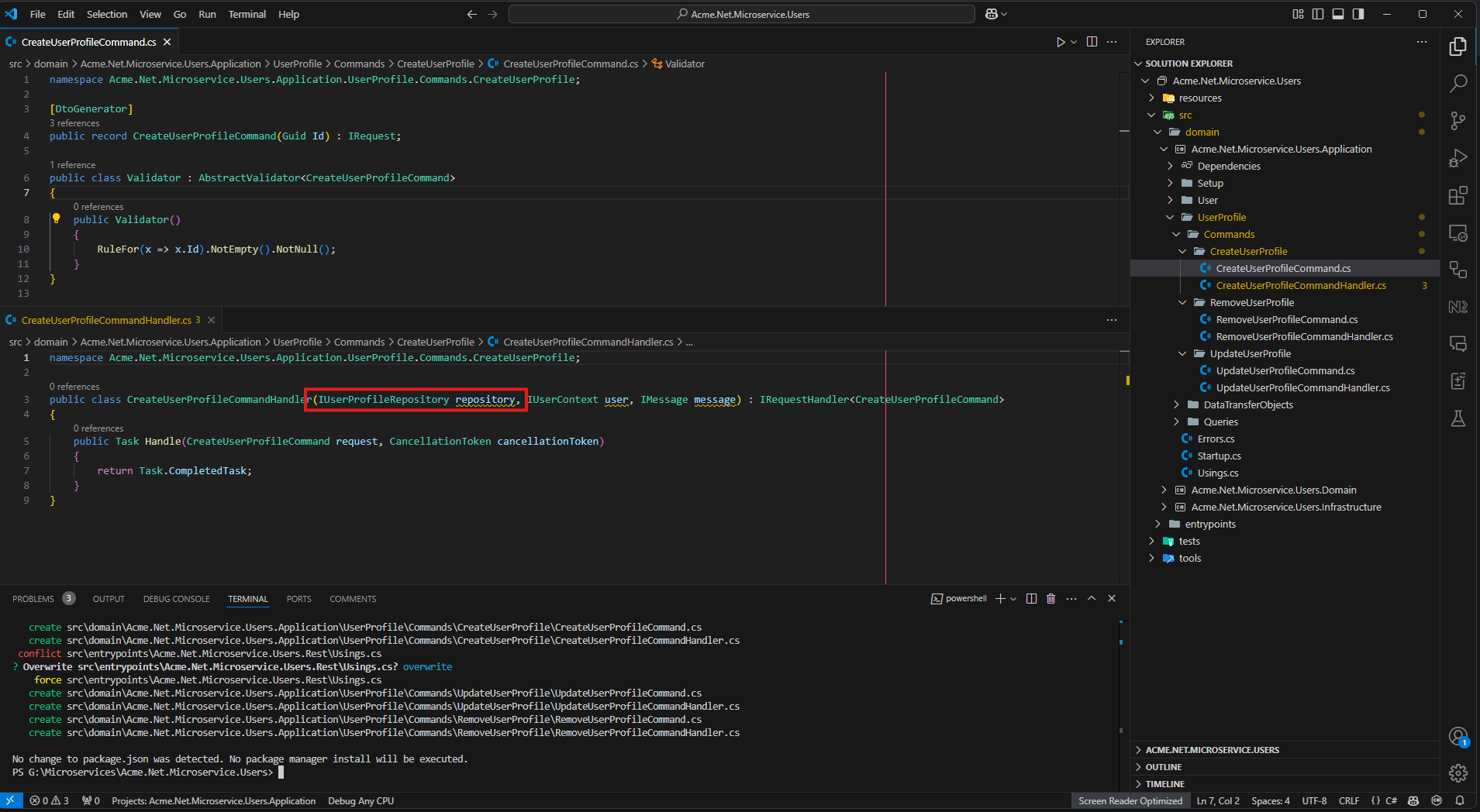1480x812 pixels.
Task: Click the Acme.Net.Microservice.Users command center search box
Action: click(x=742, y=14)
